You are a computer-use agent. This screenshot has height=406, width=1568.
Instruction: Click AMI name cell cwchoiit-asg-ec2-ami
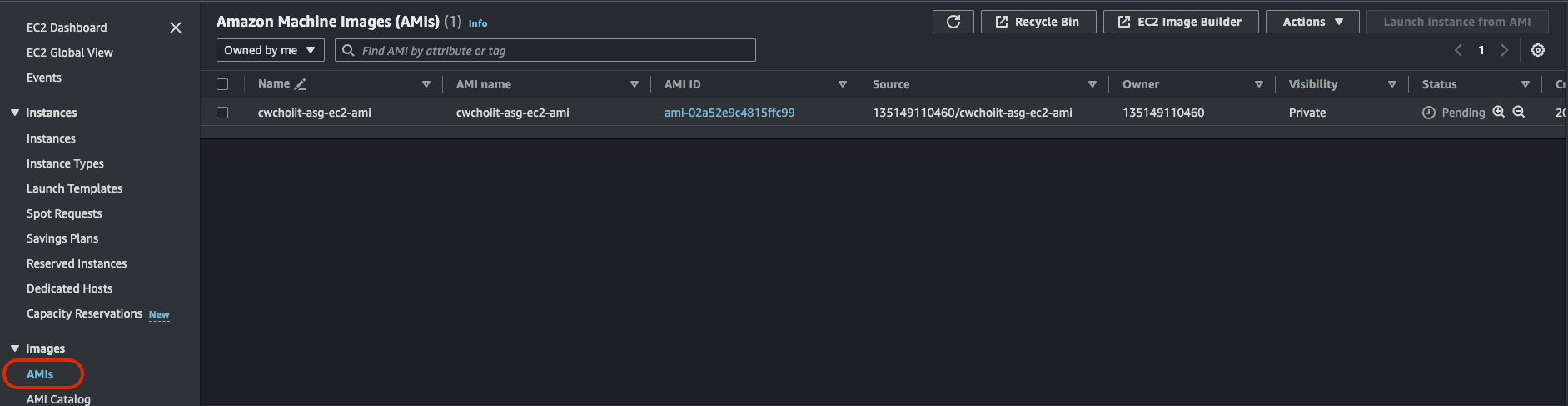coord(513,113)
